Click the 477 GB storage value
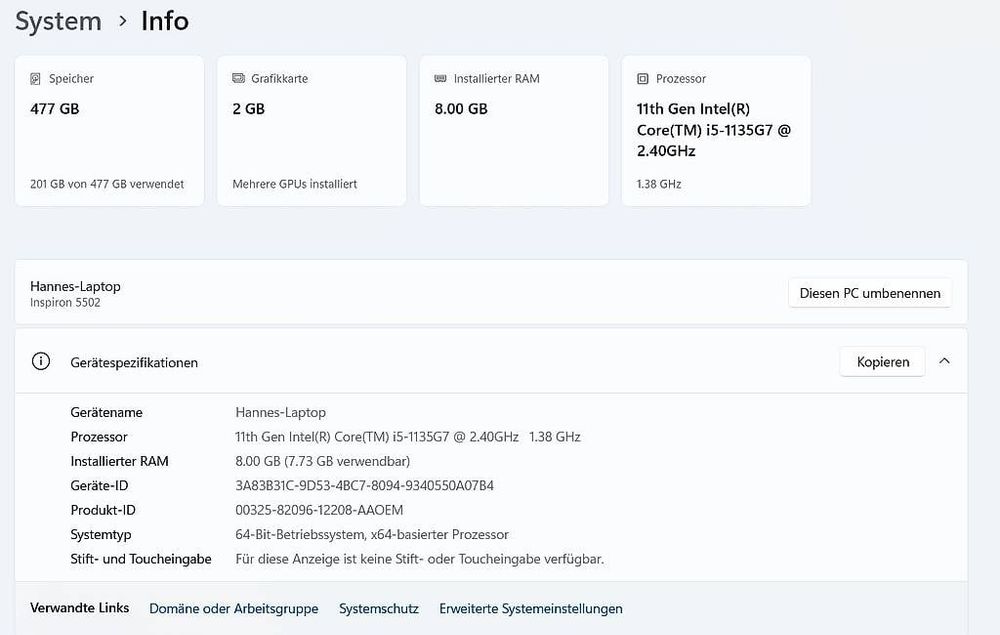This screenshot has width=1000, height=635. coord(55,108)
